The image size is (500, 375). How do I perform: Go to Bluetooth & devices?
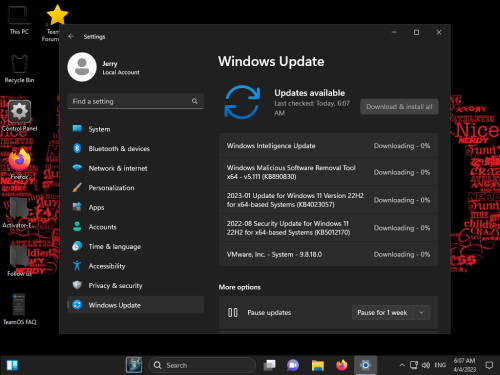pyautogui.click(x=135, y=148)
